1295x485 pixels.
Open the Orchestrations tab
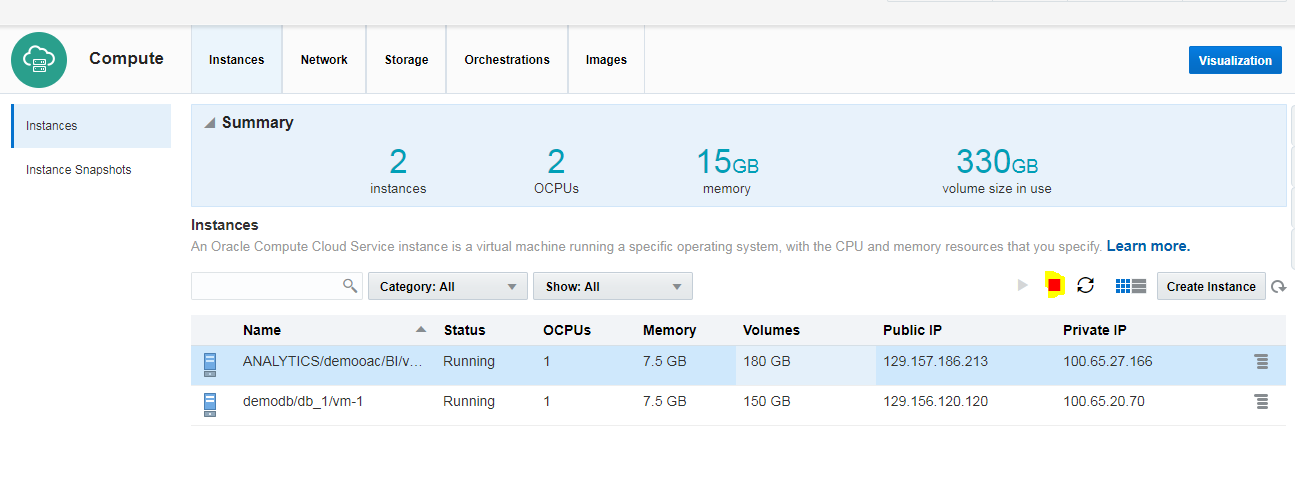[506, 60]
